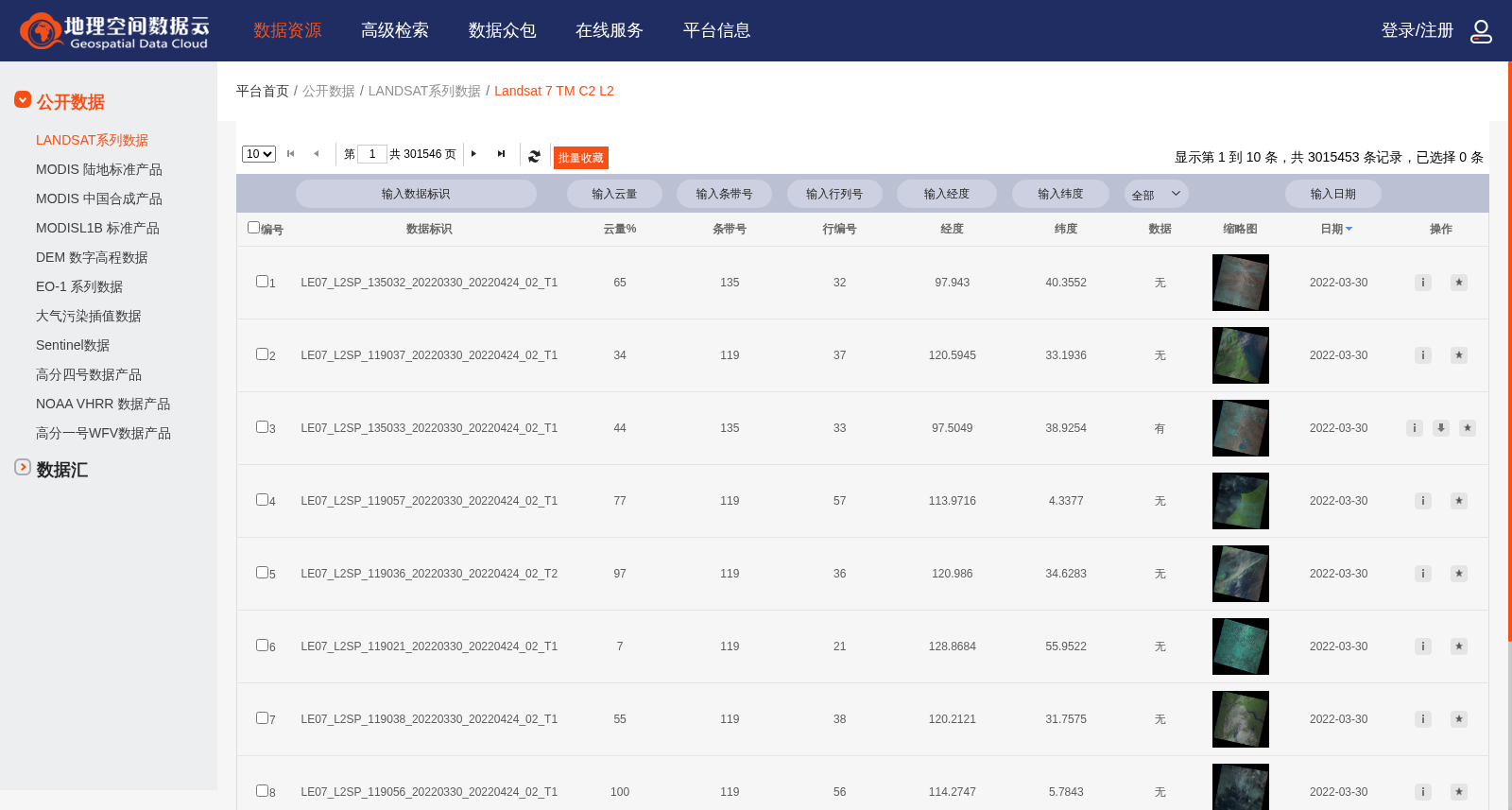This screenshot has width=1512, height=810.
Task: Open 高分四号数据产品 in sidebar
Action: [89, 374]
